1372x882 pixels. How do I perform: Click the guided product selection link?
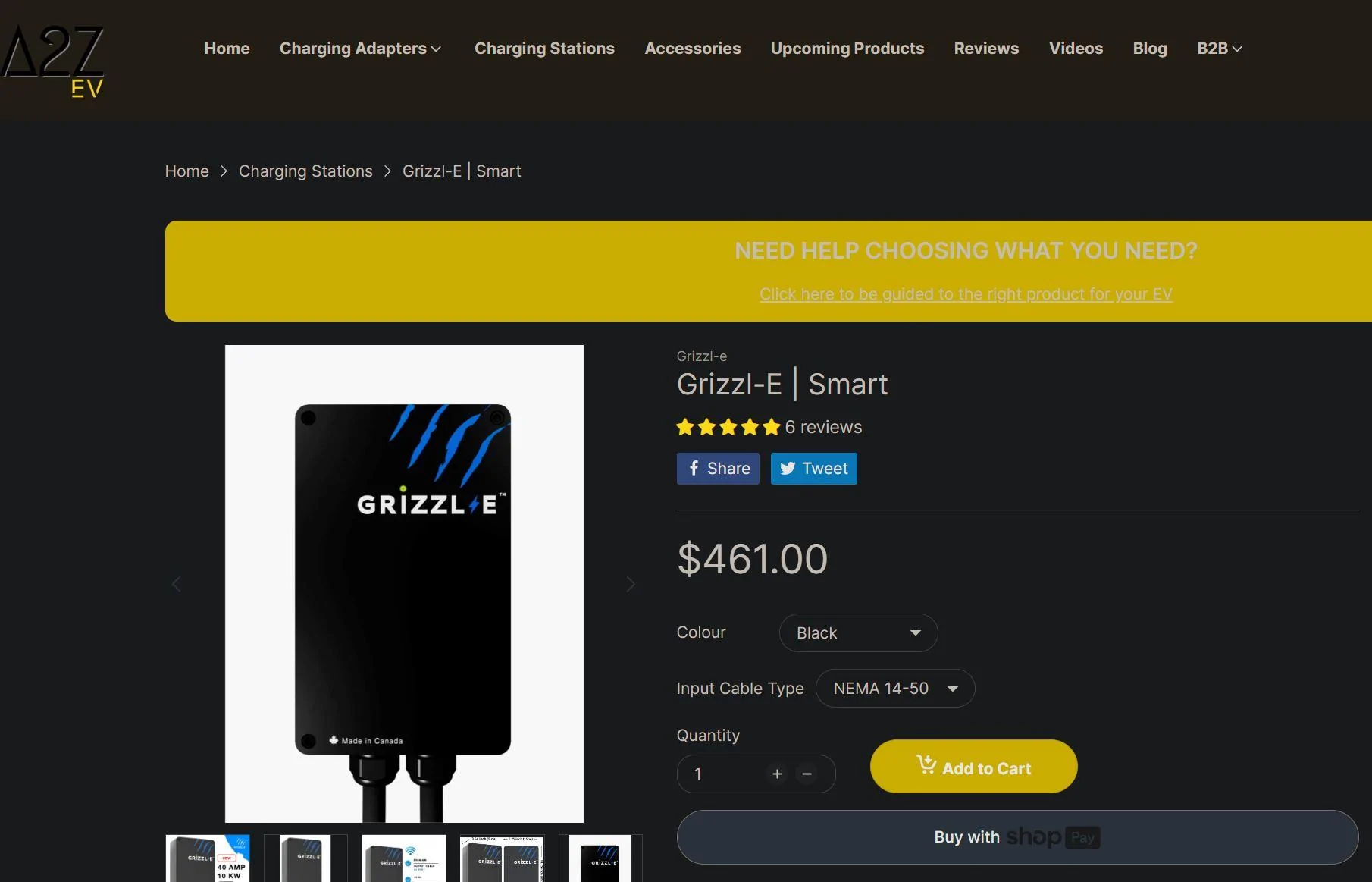[966, 294]
